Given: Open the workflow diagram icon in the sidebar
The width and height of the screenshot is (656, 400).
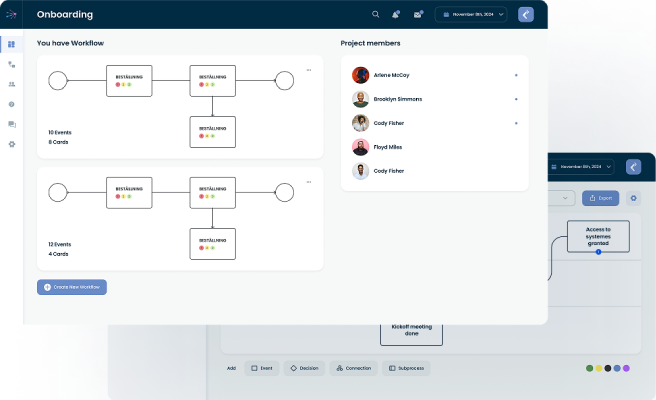Looking at the screenshot, I should (x=12, y=64).
